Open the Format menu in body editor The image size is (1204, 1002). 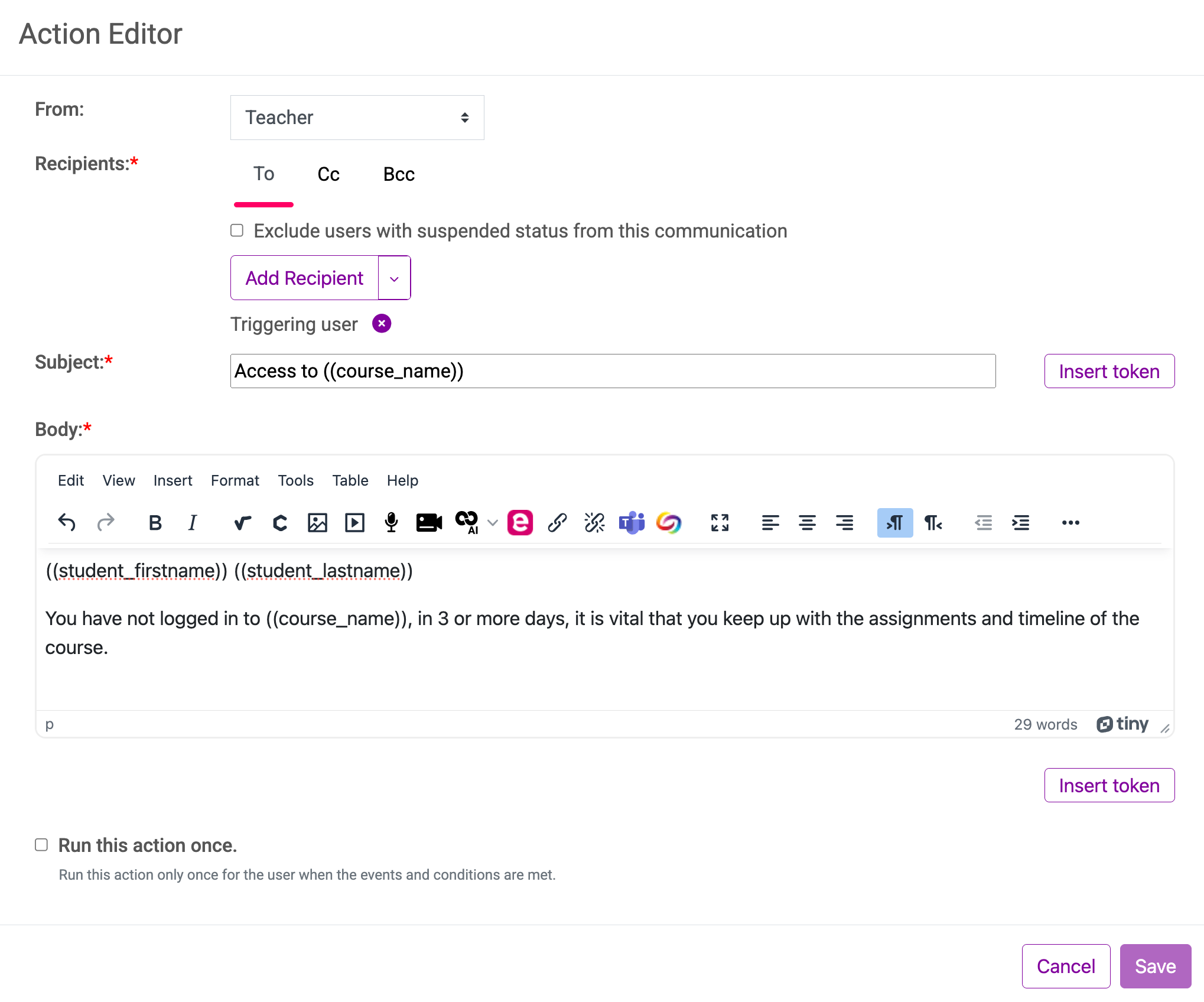click(234, 481)
